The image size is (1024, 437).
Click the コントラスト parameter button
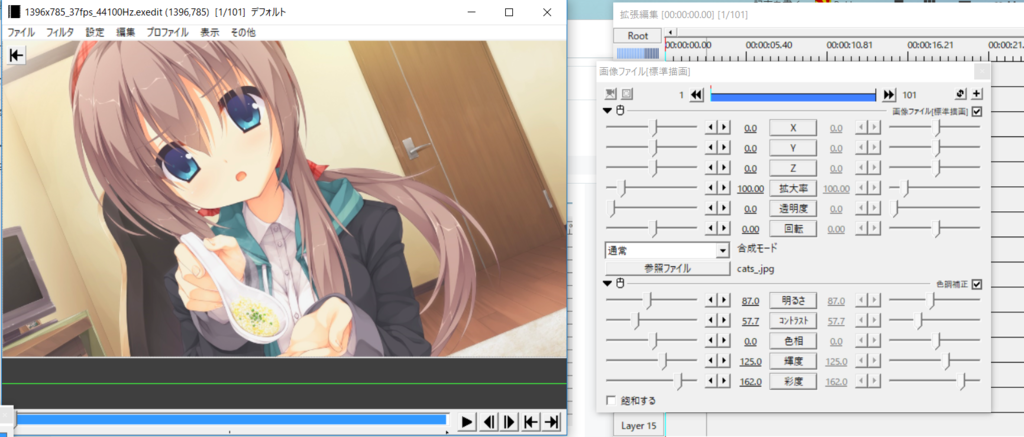point(793,321)
